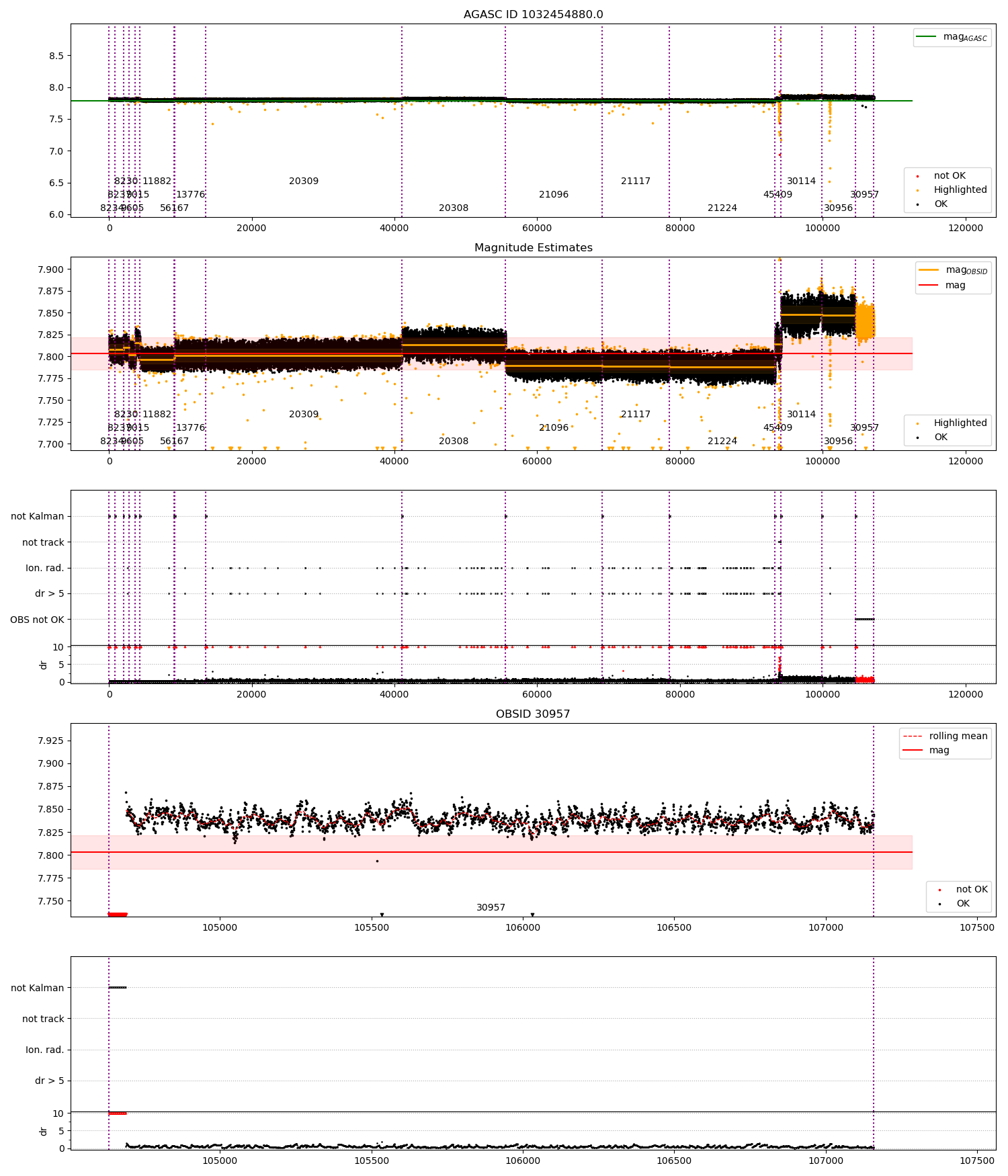Click y-axis tick '7.700' in Magnitude Estimates plot

pyautogui.click(x=50, y=444)
